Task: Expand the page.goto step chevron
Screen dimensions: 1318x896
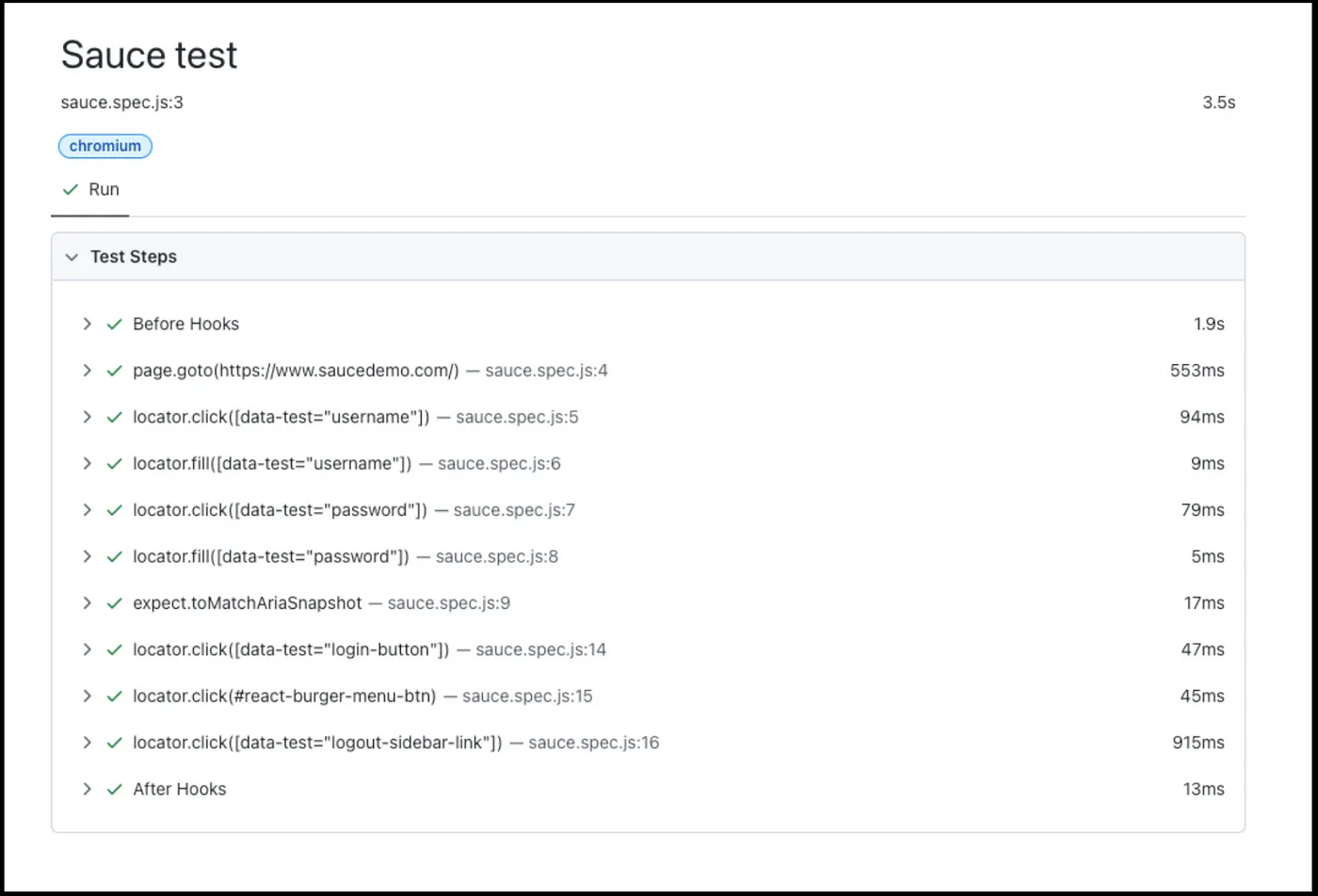Action: (87, 371)
